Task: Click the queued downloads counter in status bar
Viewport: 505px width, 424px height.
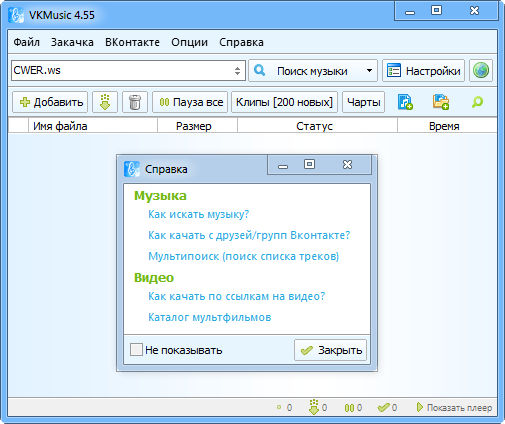Action: pyautogui.click(x=285, y=407)
